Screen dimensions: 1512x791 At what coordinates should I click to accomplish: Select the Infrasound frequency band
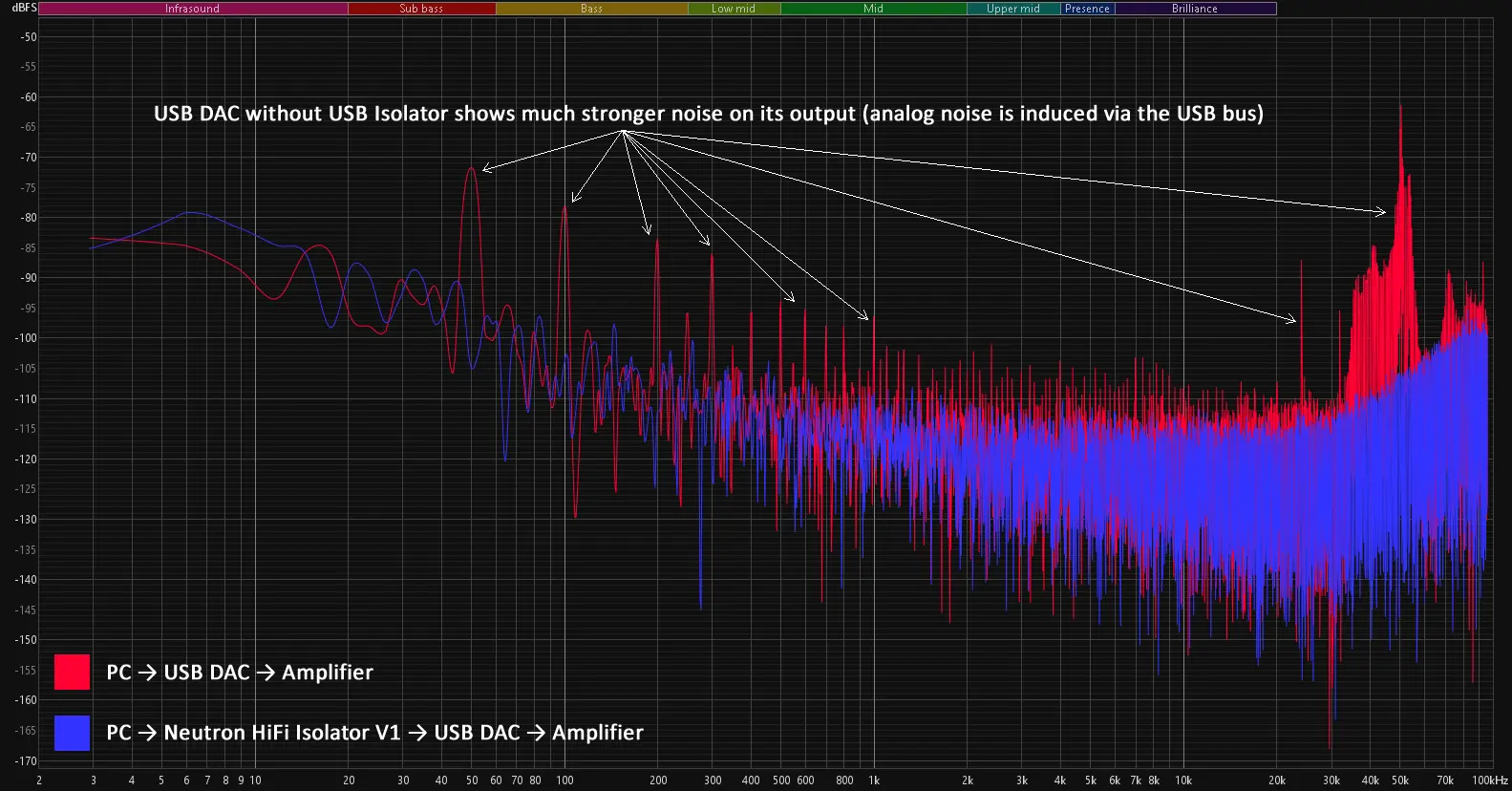tap(193, 9)
